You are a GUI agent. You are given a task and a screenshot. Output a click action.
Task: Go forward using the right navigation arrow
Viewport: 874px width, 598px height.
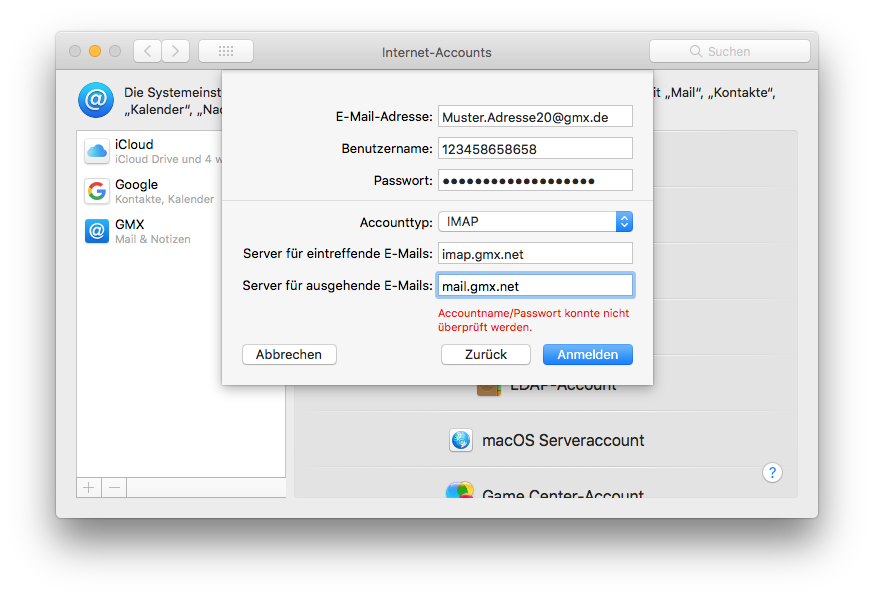176,51
